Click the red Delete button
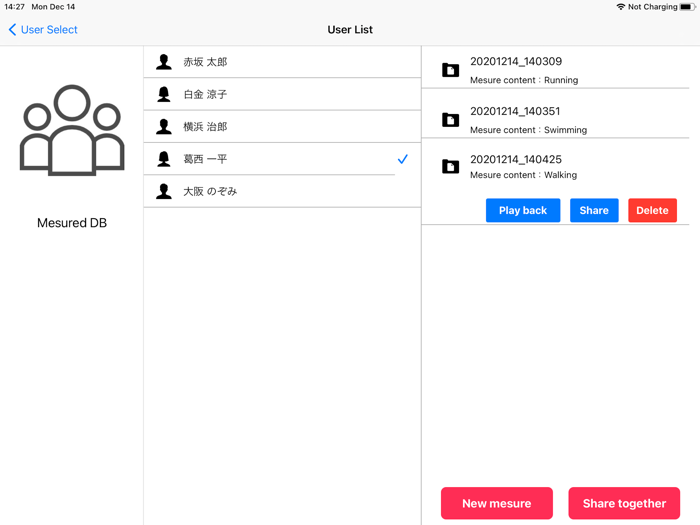 (652, 210)
